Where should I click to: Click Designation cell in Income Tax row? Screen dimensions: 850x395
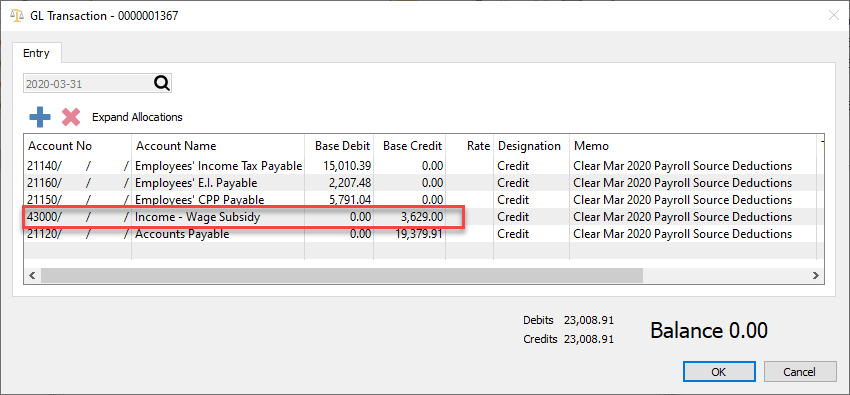pyautogui.click(x=531, y=166)
